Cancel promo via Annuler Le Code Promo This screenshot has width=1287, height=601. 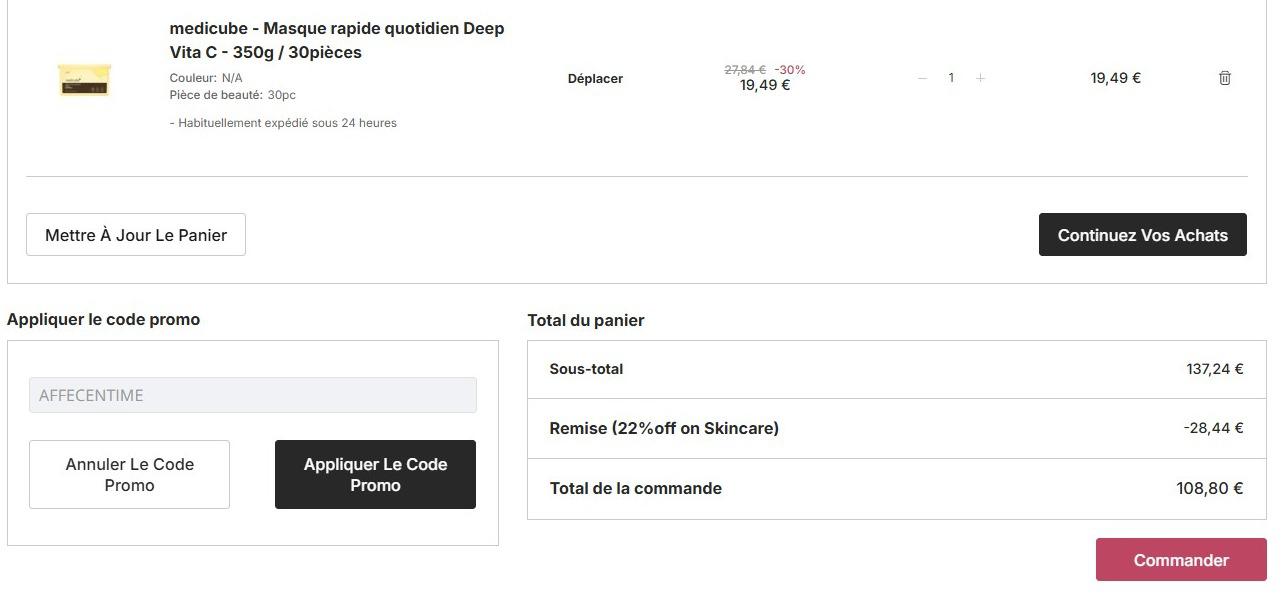[x=129, y=475]
